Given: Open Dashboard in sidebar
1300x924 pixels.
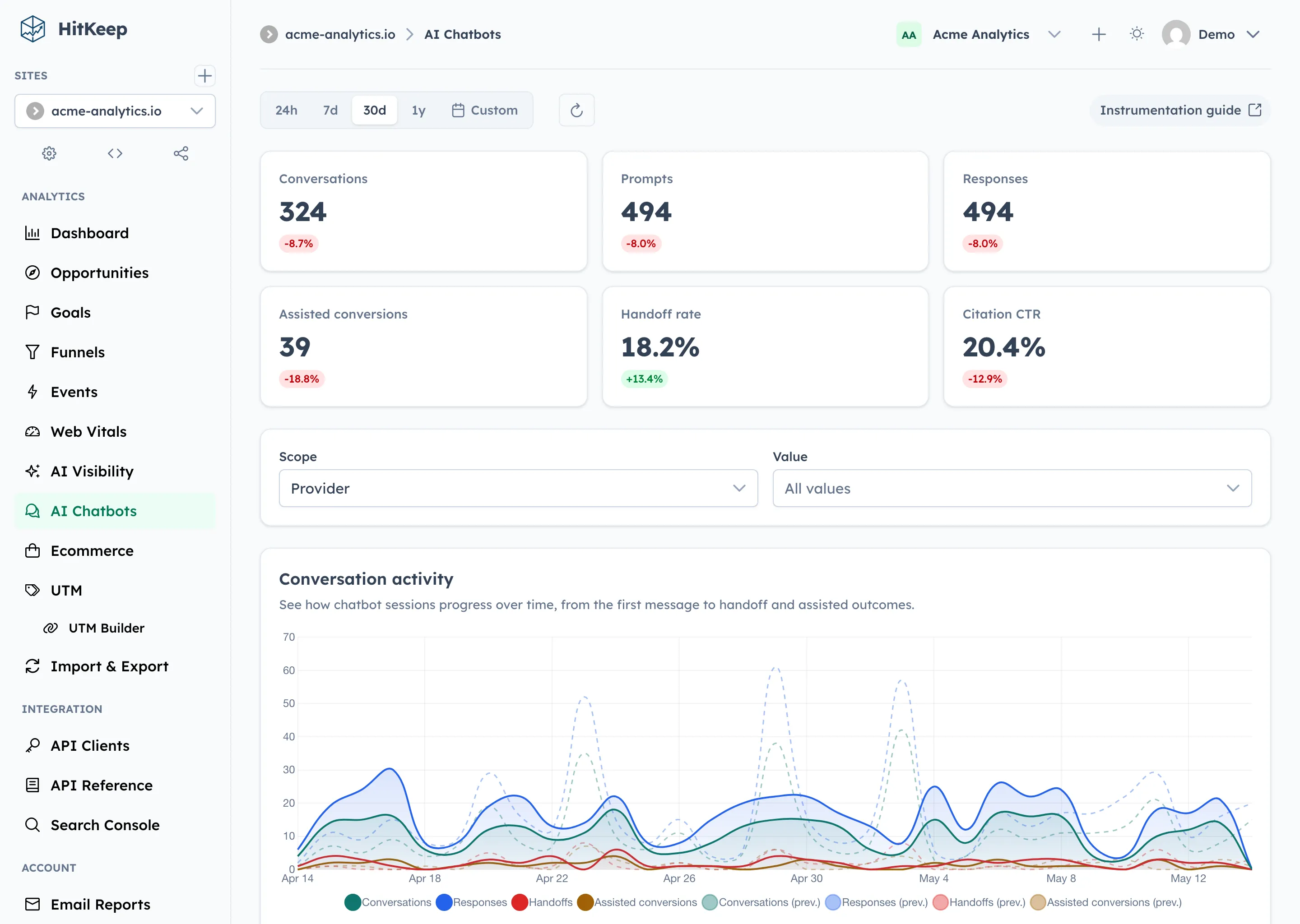Looking at the screenshot, I should [x=115, y=233].
